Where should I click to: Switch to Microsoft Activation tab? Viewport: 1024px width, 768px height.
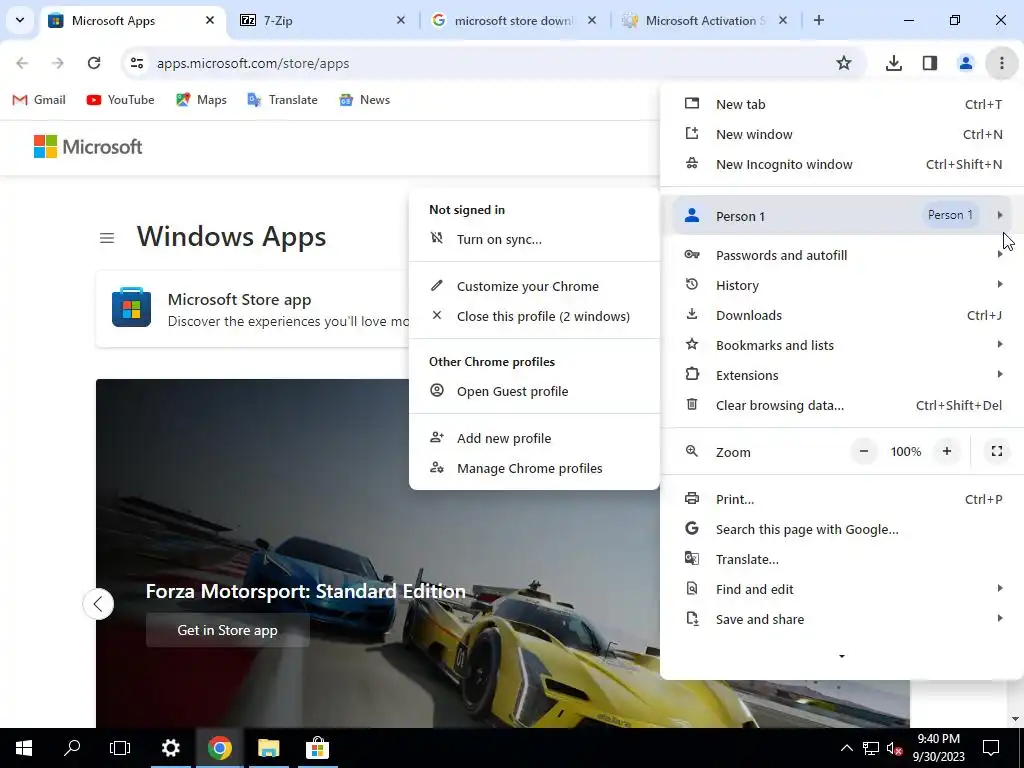[x=705, y=20]
